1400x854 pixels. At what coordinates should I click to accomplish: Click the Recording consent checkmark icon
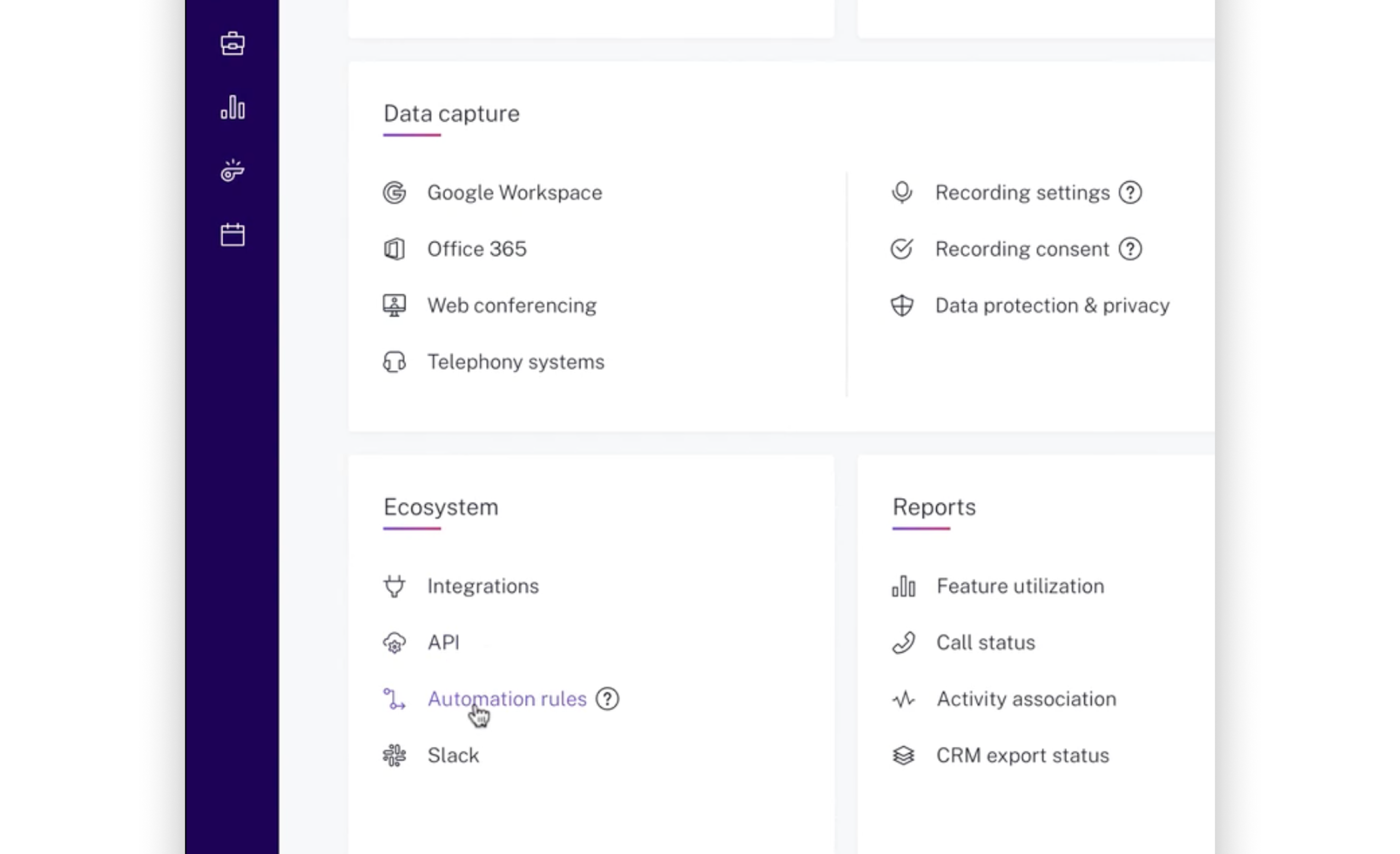(x=902, y=249)
